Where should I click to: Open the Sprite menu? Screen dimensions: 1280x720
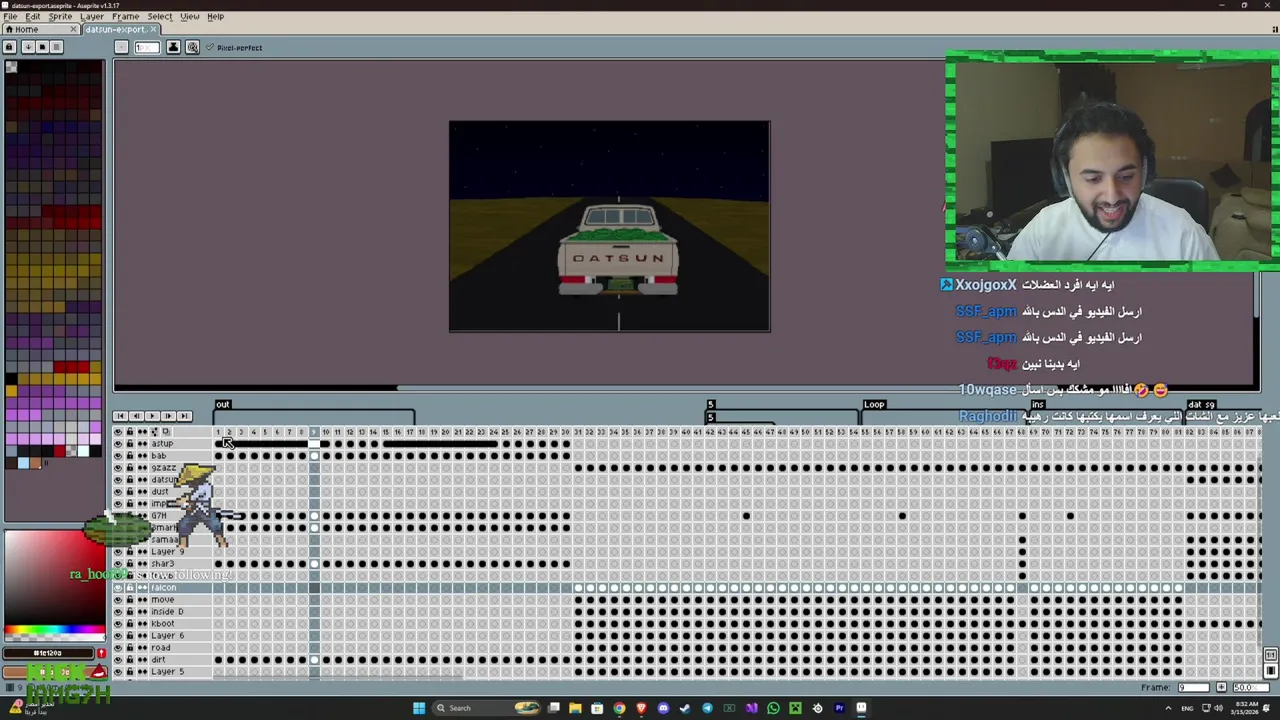[60, 16]
